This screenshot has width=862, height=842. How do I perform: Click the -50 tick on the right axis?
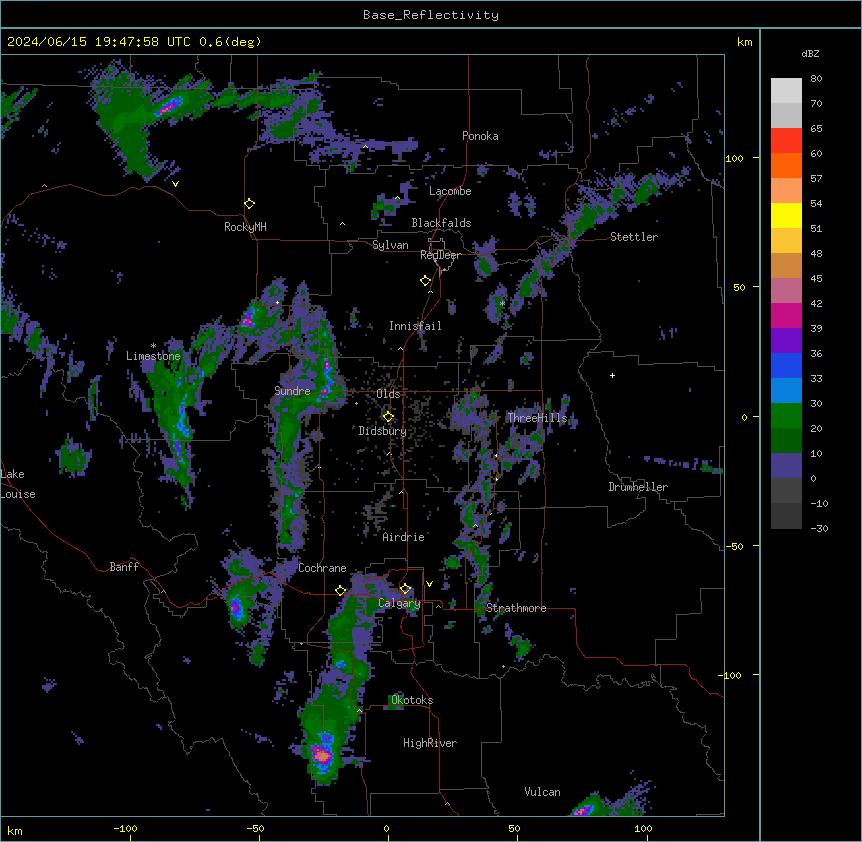click(734, 546)
